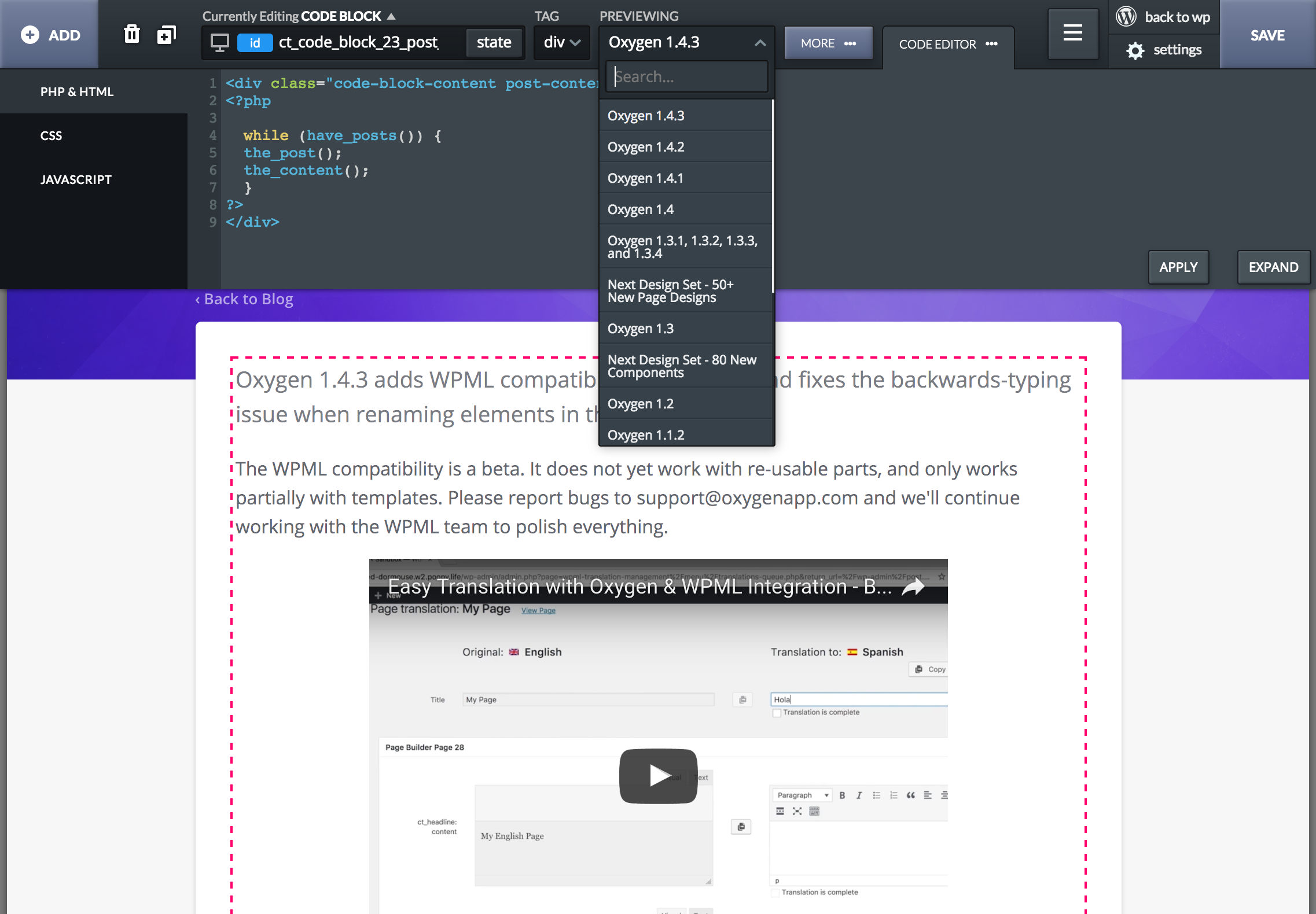Click the video title Easy Translation with Oxygen
This screenshot has height=914, width=1316.
click(x=639, y=587)
